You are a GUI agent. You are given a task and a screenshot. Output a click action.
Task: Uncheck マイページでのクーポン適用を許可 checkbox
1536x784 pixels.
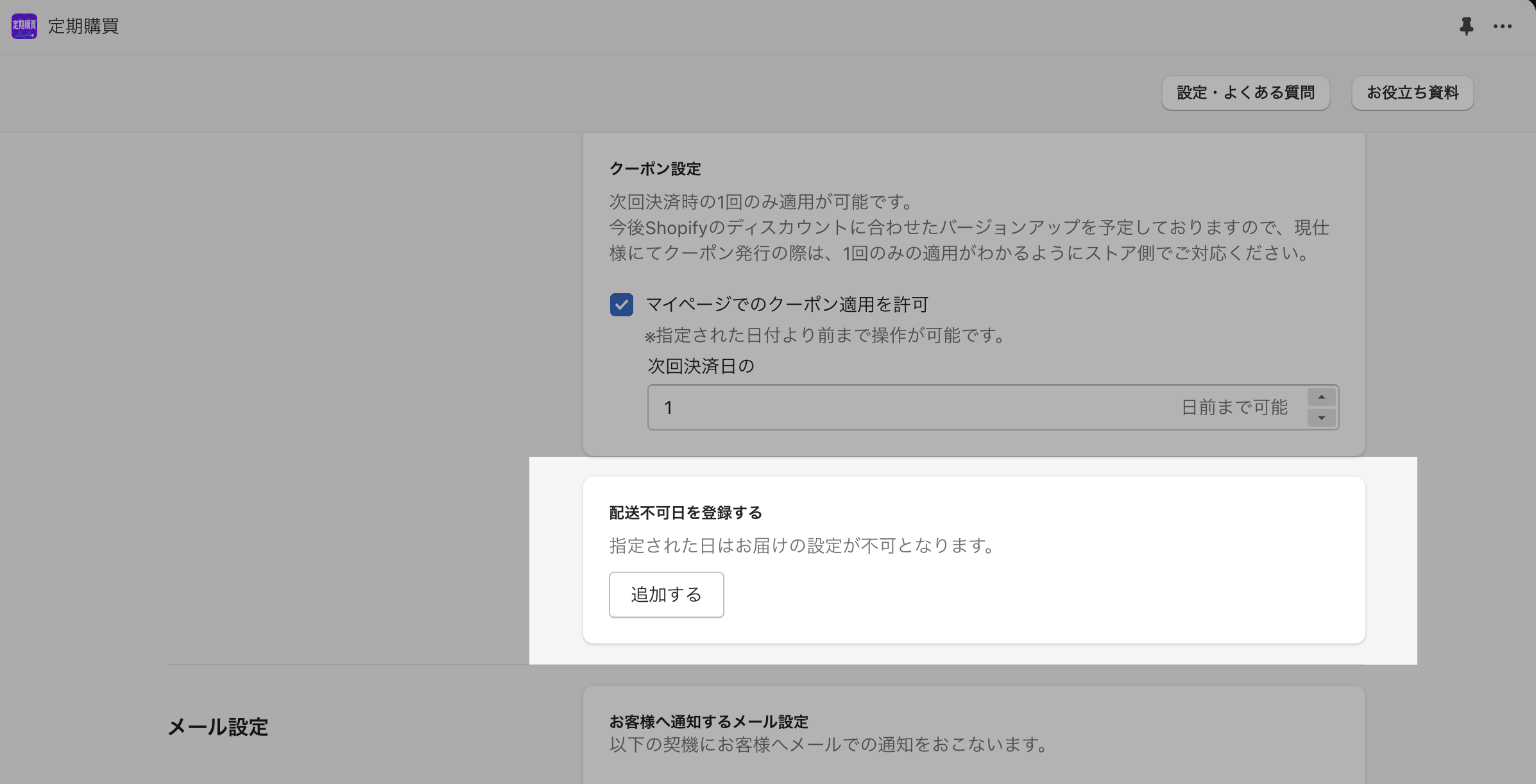tap(621, 305)
